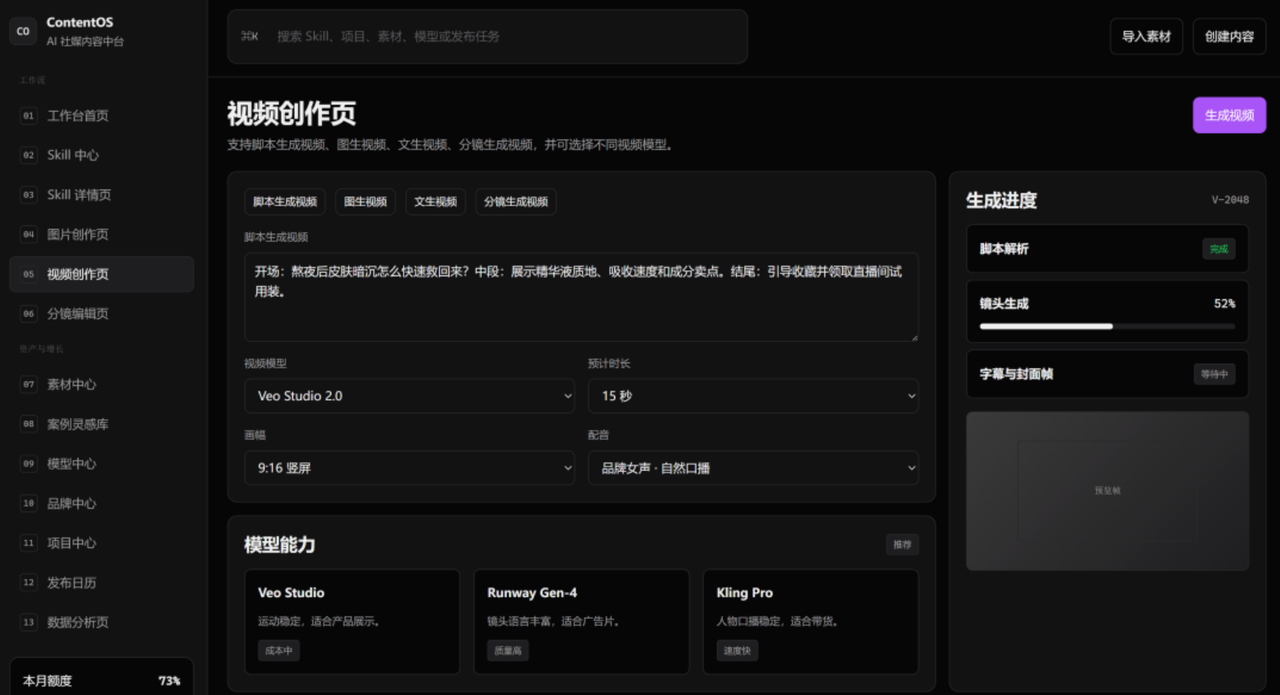1280x695 pixels.
Task: Click the 预览帧 preview thumbnail
Action: (x=1107, y=491)
